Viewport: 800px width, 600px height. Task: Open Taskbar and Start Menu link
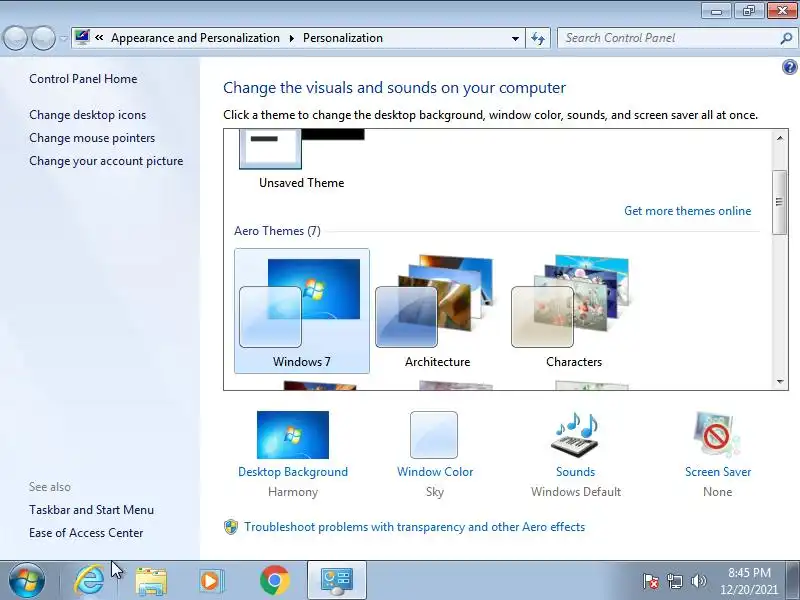point(91,510)
